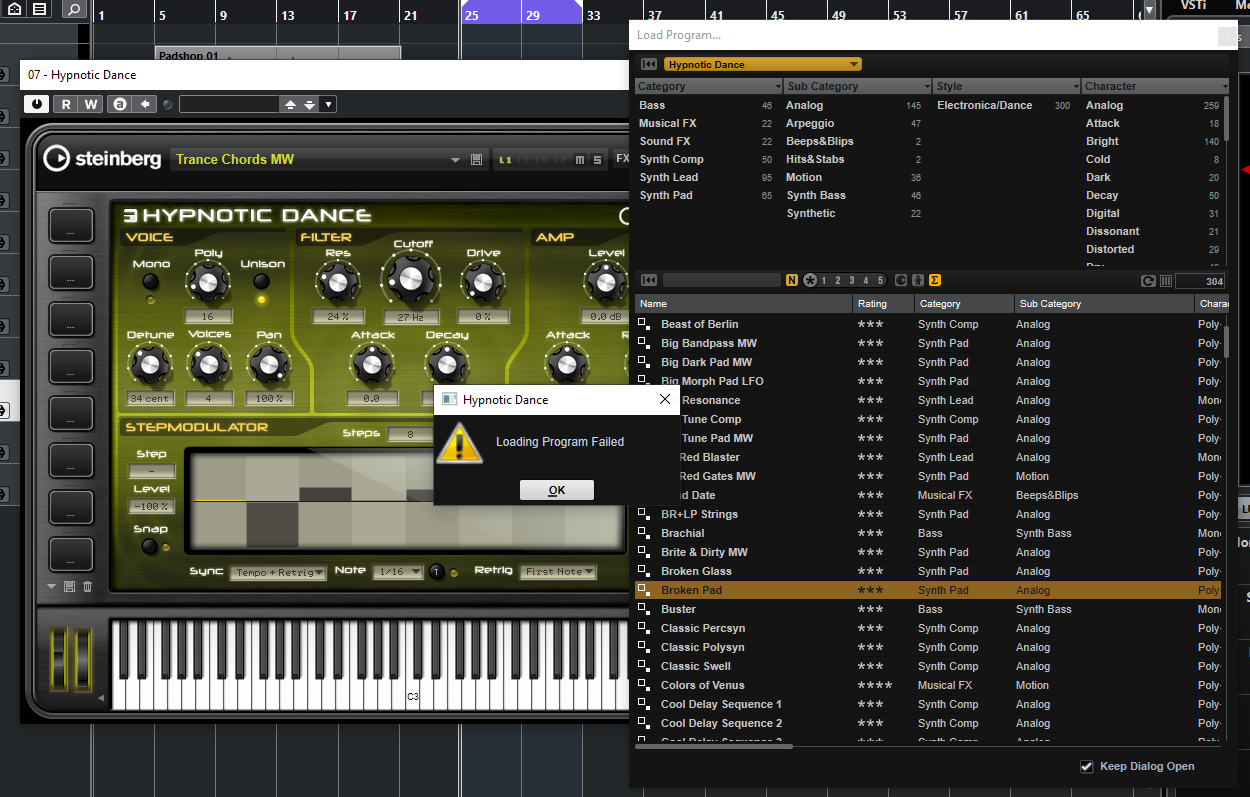The height and width of the screenshot is (797, 1250).
Task: Open the Note 1/16 dropdown
Action: (x=397, y=572)
